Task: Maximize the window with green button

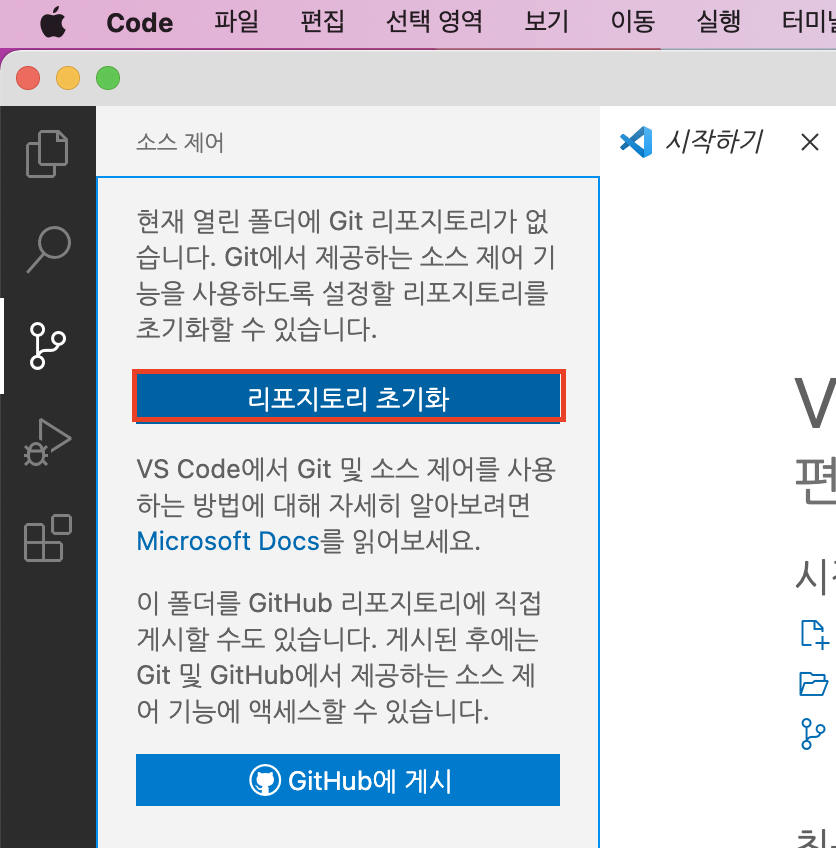Action: coord(108,78)
